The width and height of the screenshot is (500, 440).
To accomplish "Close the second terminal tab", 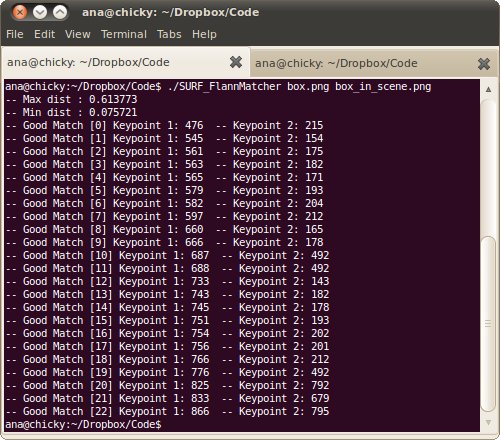I will (484, 63).
